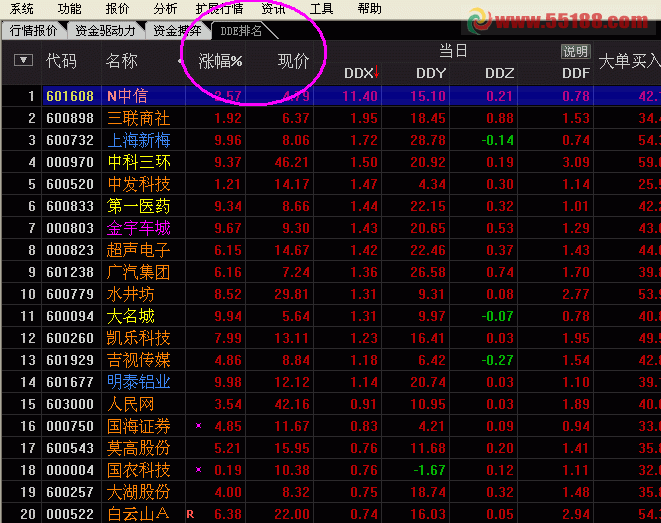The height and width of the screenshot is (523, 661).
Task: Select stock 超声电子
Action: (x=139, y=250)
